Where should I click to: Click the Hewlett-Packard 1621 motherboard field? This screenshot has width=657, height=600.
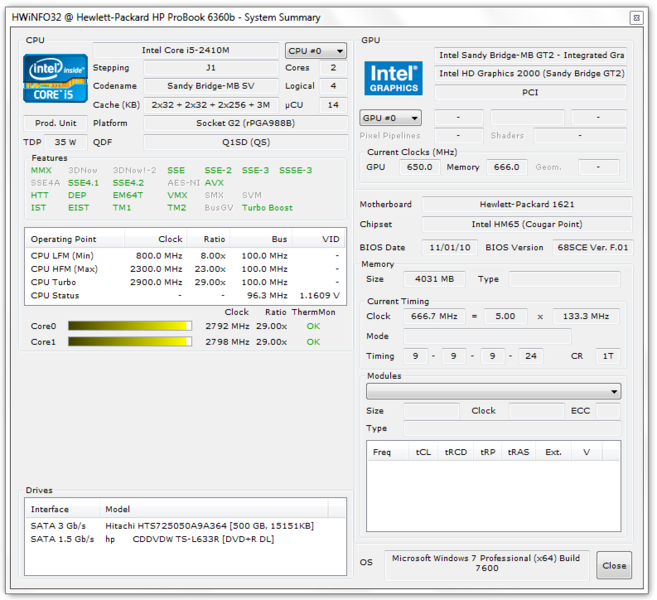(527, 204)
